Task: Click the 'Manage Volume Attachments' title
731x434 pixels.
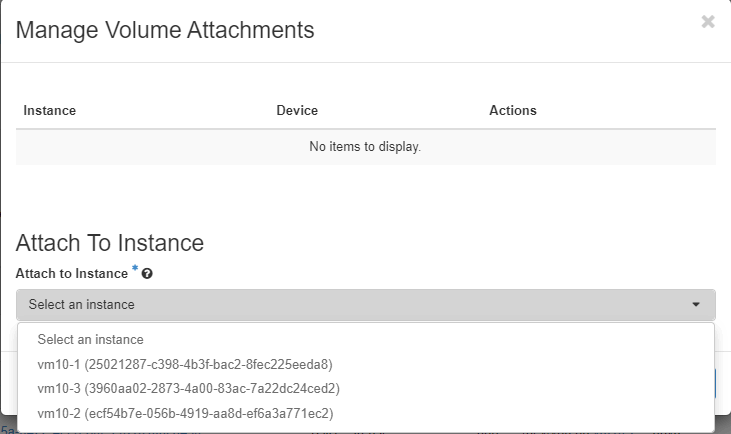Action: tap(165, 30)
